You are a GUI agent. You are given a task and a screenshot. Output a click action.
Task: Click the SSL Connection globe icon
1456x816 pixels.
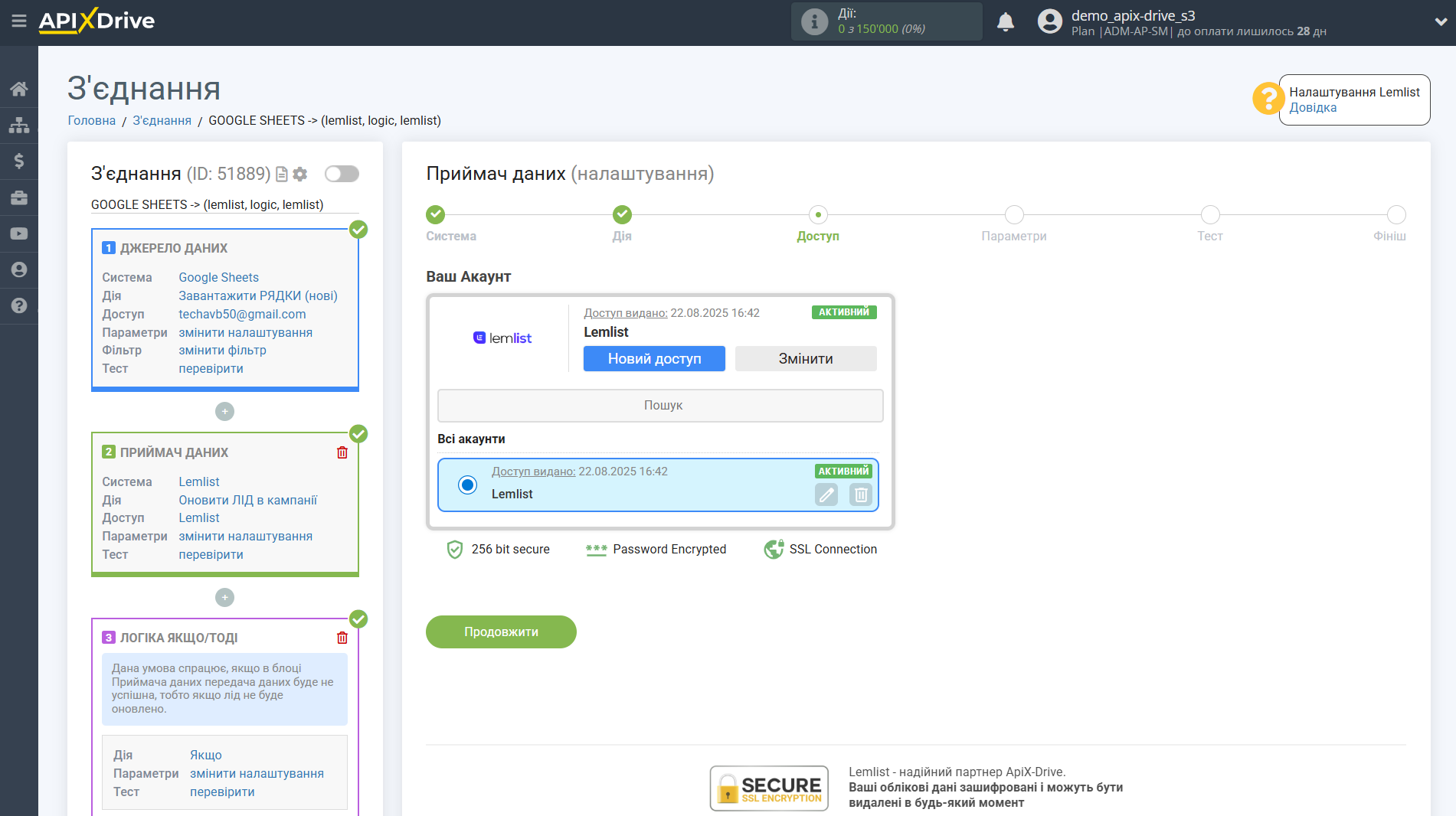coord(774,549)
